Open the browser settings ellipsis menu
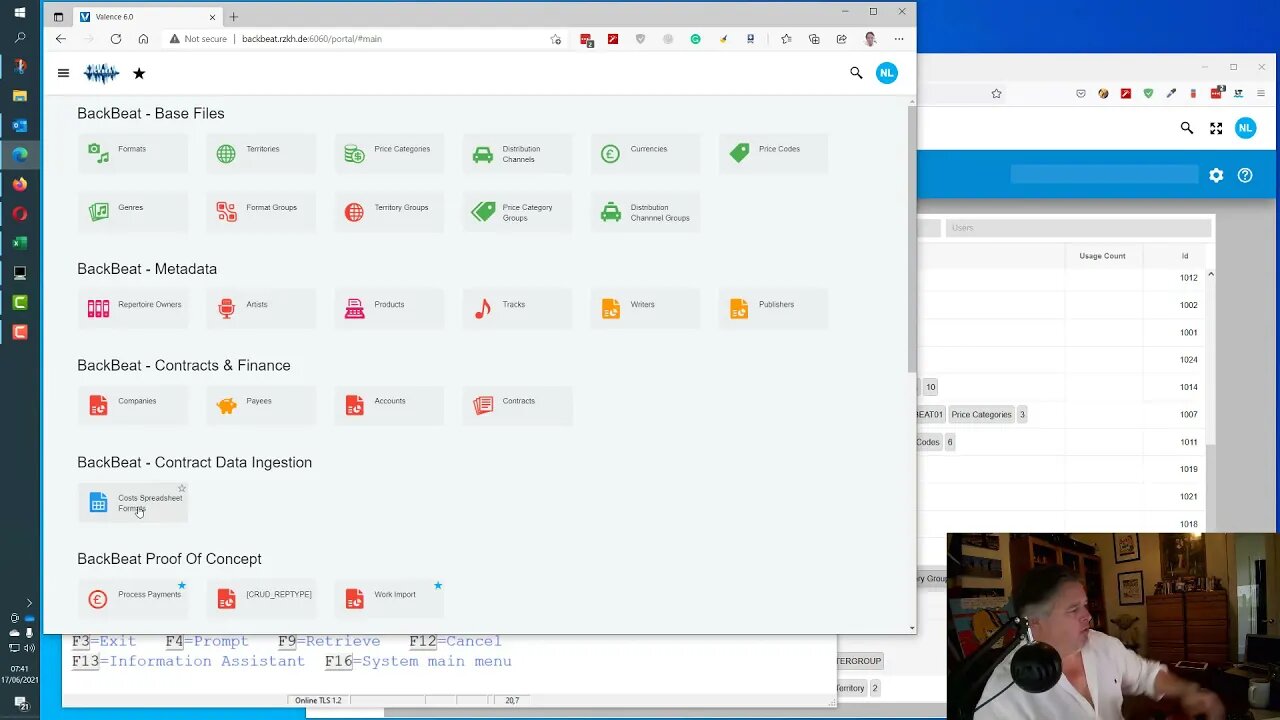 pos(899,39)
